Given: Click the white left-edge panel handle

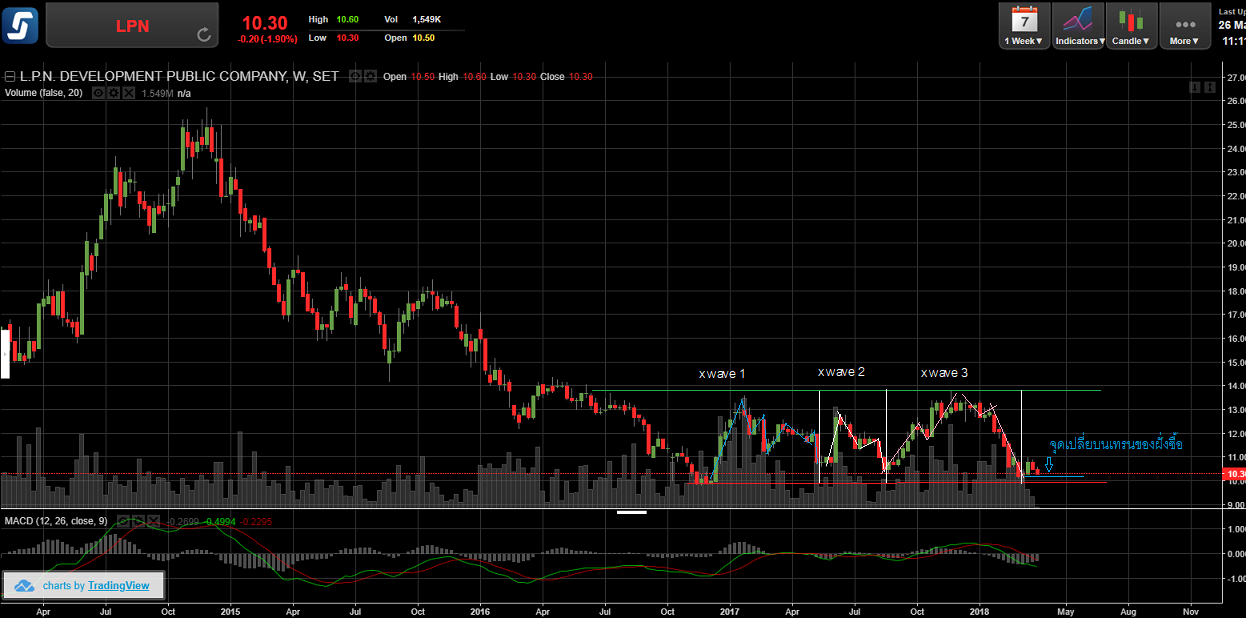Looking at the screenshot, I should coord(4,354).
